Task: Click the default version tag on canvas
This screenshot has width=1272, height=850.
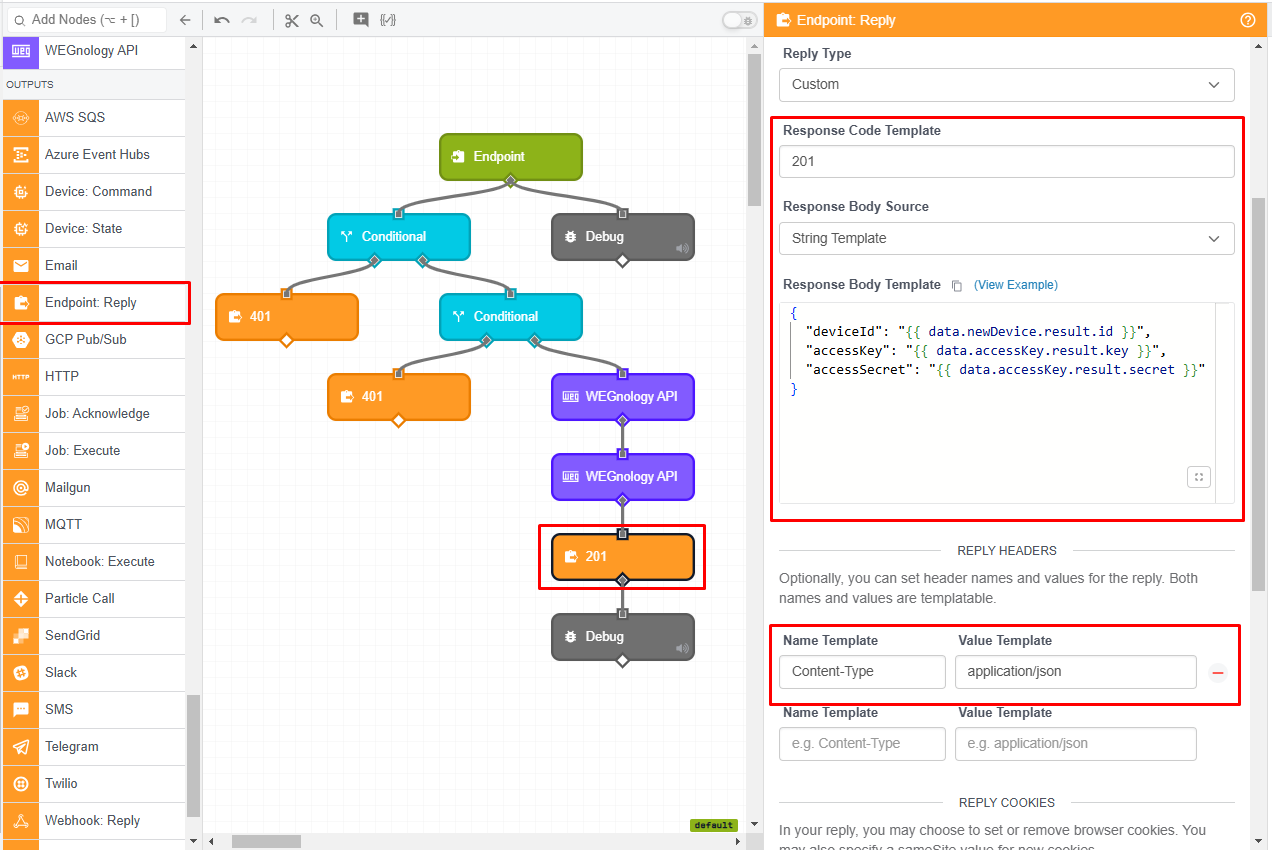Action: tap(714, 825)
